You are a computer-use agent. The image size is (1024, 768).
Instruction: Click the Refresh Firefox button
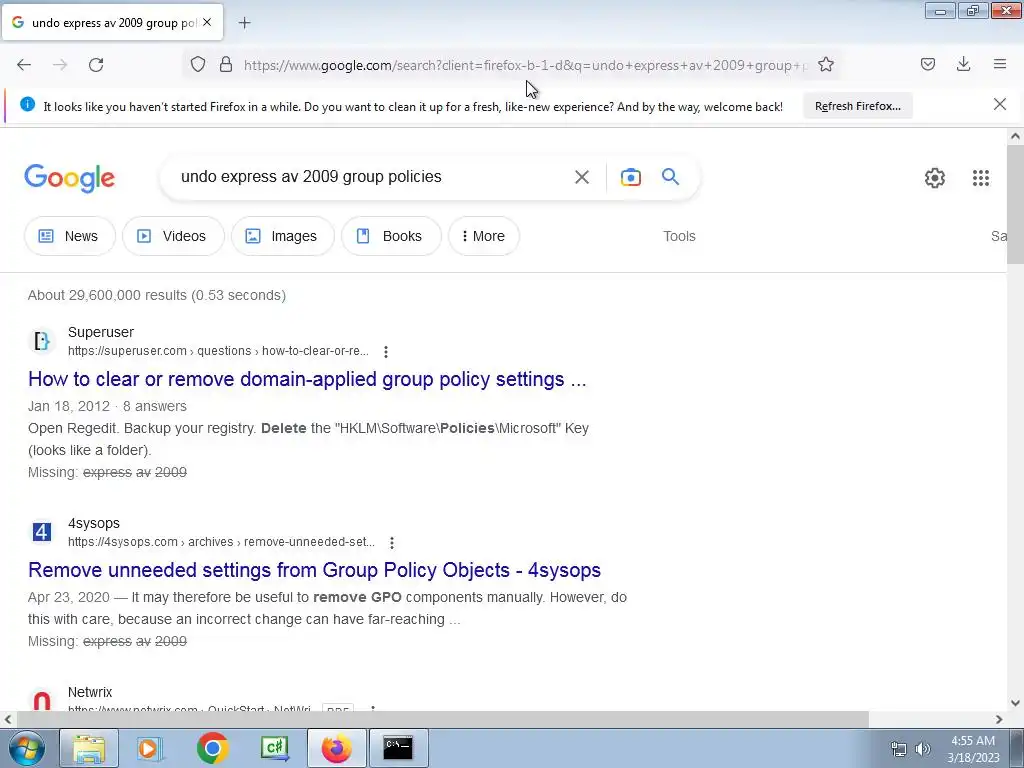pyautogui.click(x=857, y=106)
